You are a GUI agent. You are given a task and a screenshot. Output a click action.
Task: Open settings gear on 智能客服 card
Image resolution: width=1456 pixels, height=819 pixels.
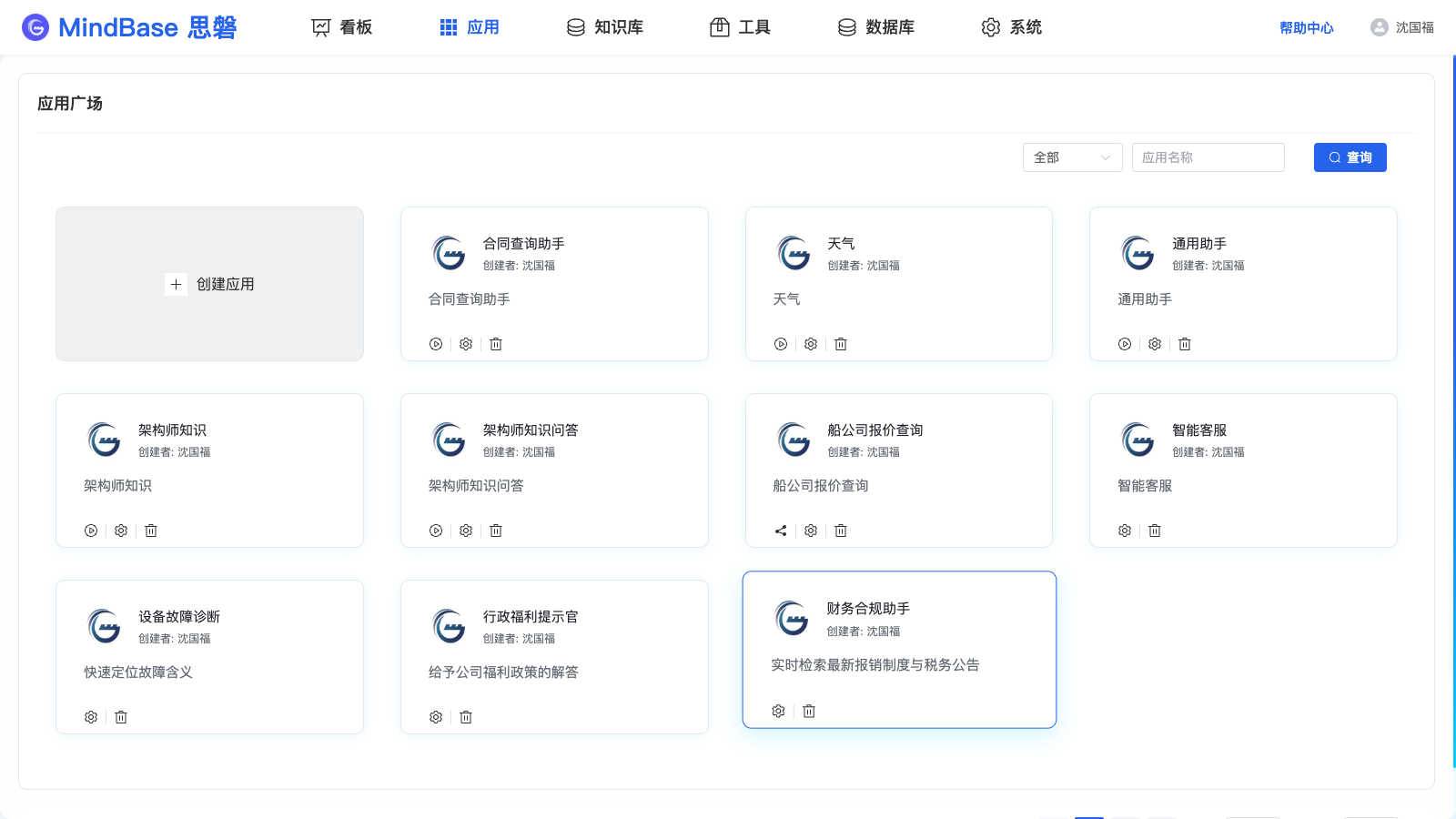1125,531
